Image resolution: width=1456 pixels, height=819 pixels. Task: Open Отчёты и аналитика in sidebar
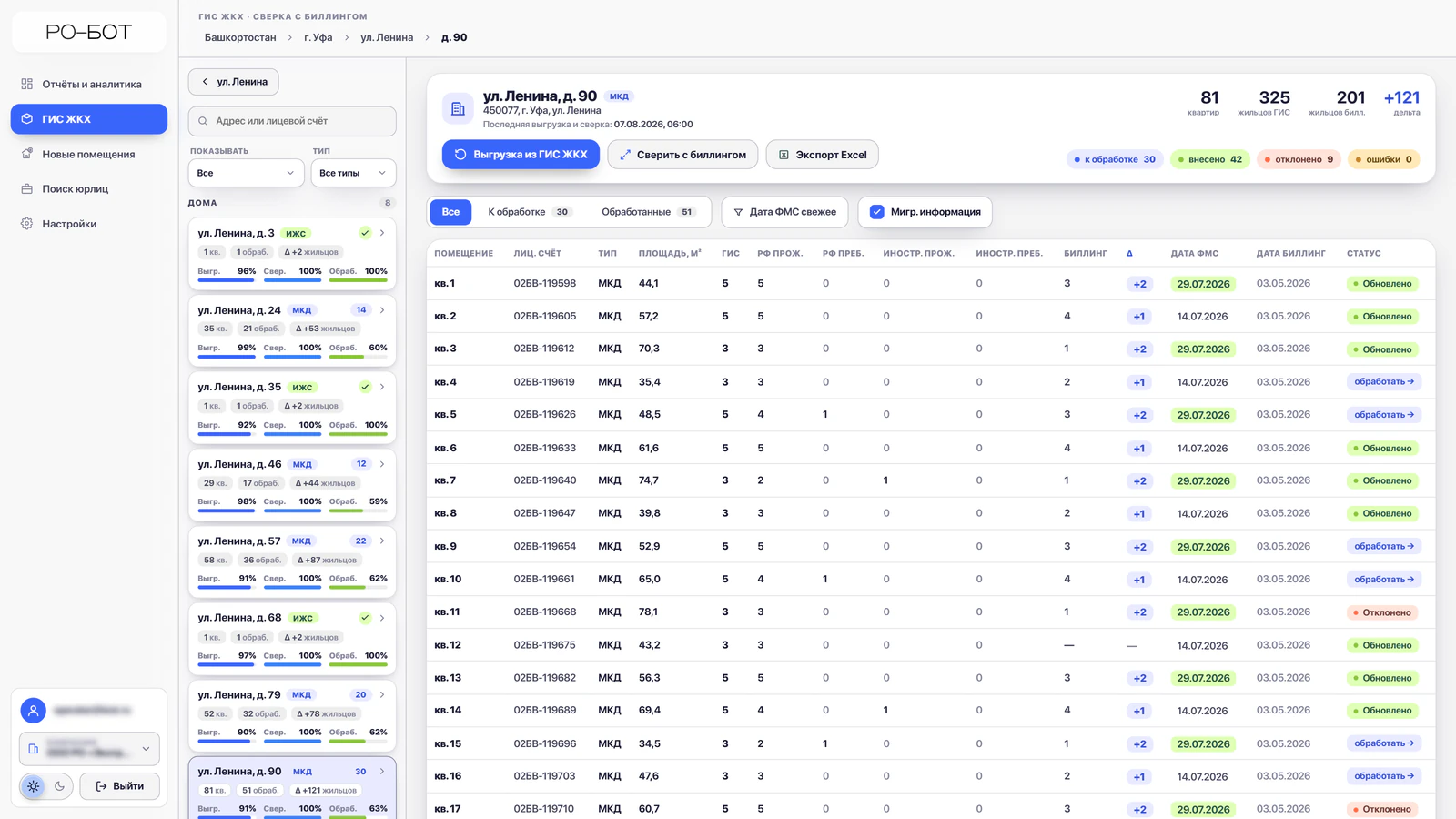[89, 84]
